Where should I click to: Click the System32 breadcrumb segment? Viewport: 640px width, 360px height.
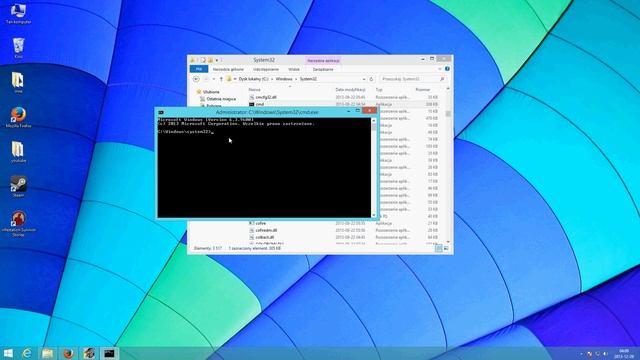pyautogui.click(x=308, y=79)
